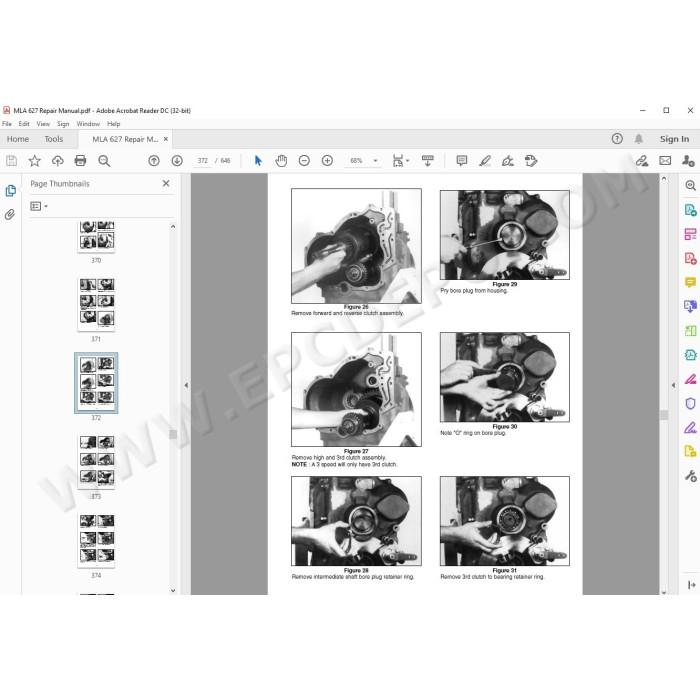
Task: Zoom in with the plus button
Action: [327, 161]
